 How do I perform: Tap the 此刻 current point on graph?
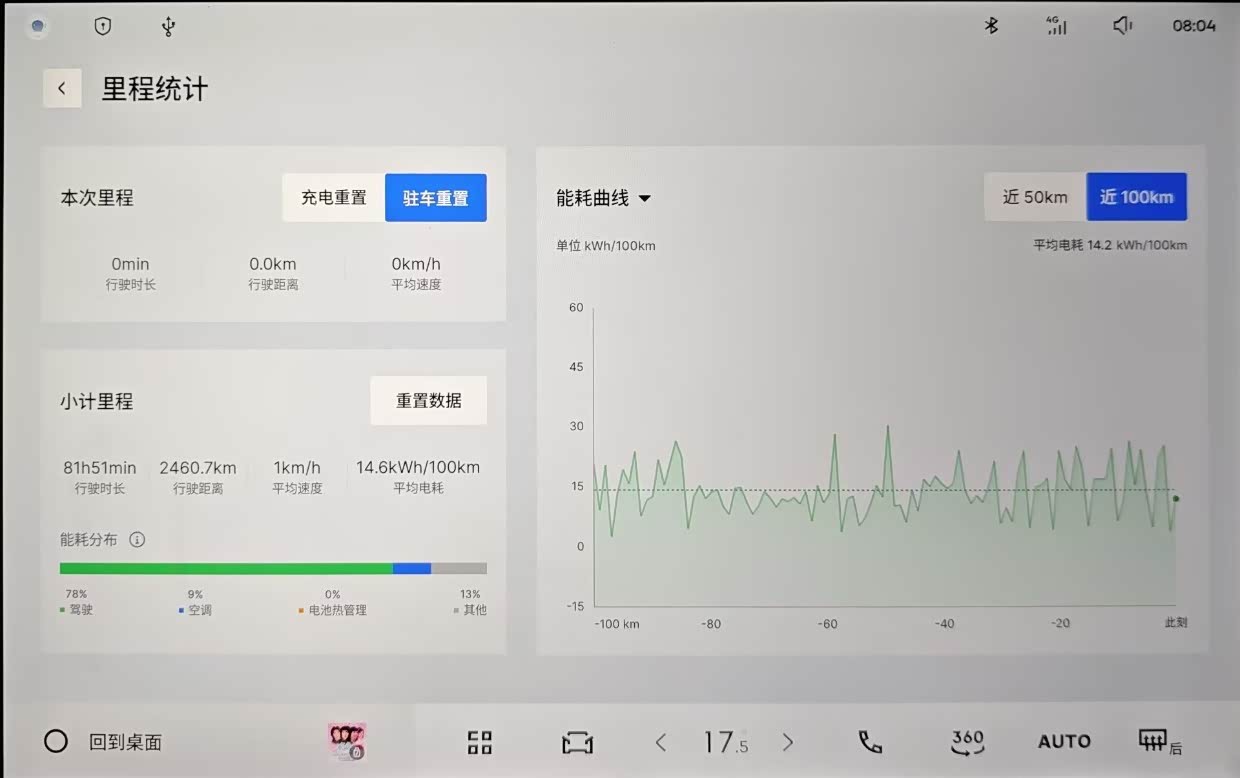pyautogui.click(x=1176, y=498)
